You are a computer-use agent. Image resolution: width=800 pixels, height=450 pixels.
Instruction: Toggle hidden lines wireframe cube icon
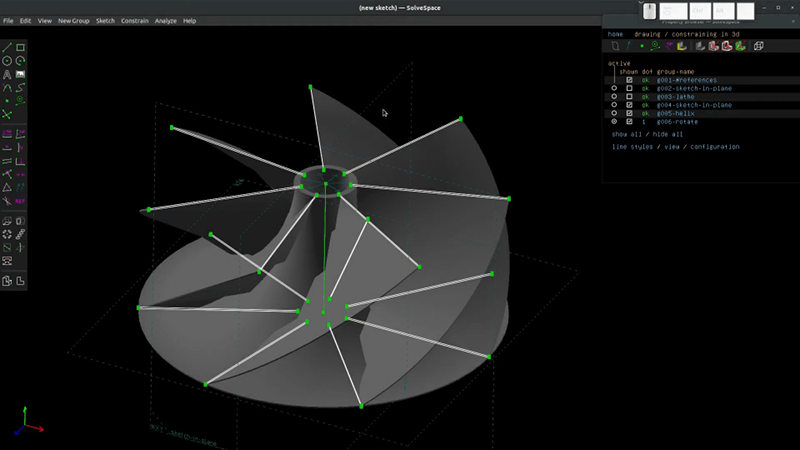[x=758, y=46]
